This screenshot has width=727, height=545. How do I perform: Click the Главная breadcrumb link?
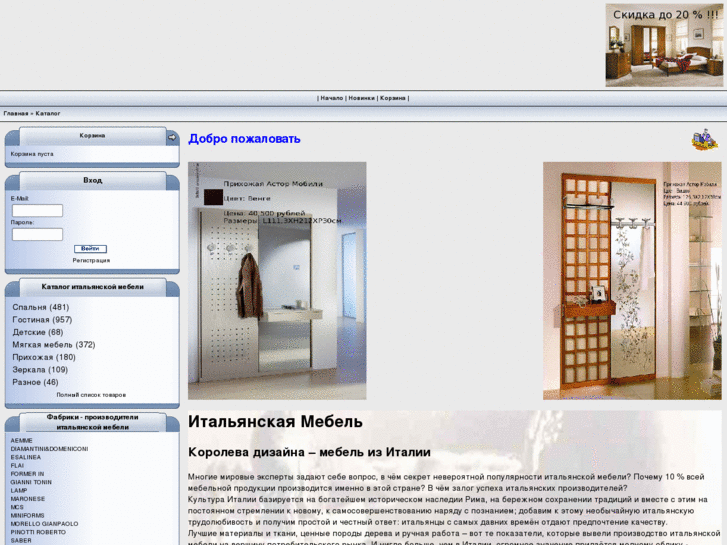(x=16, y=114)
